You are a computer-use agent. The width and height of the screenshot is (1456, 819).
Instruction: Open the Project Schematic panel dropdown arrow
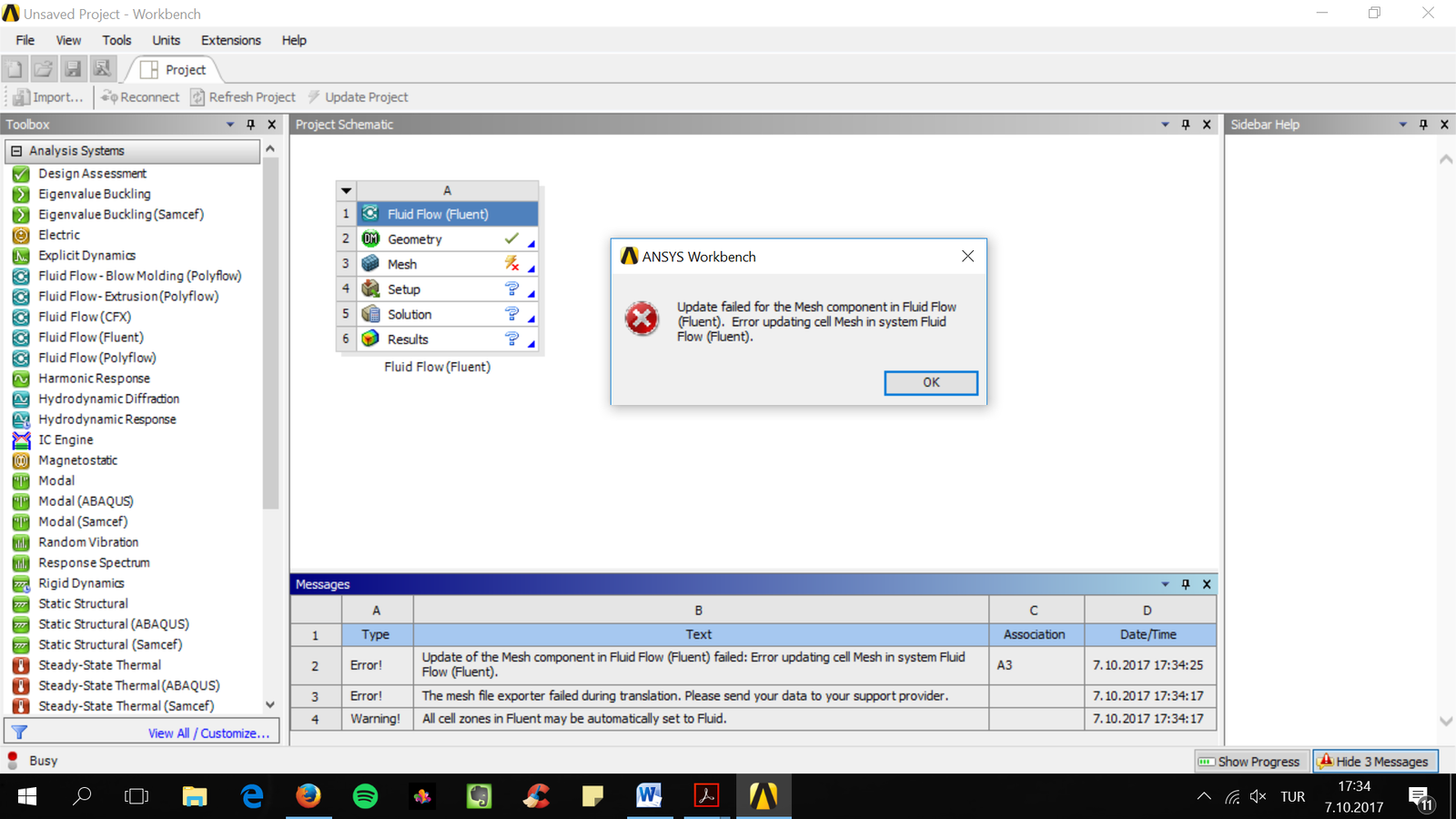pos(1165,125)
